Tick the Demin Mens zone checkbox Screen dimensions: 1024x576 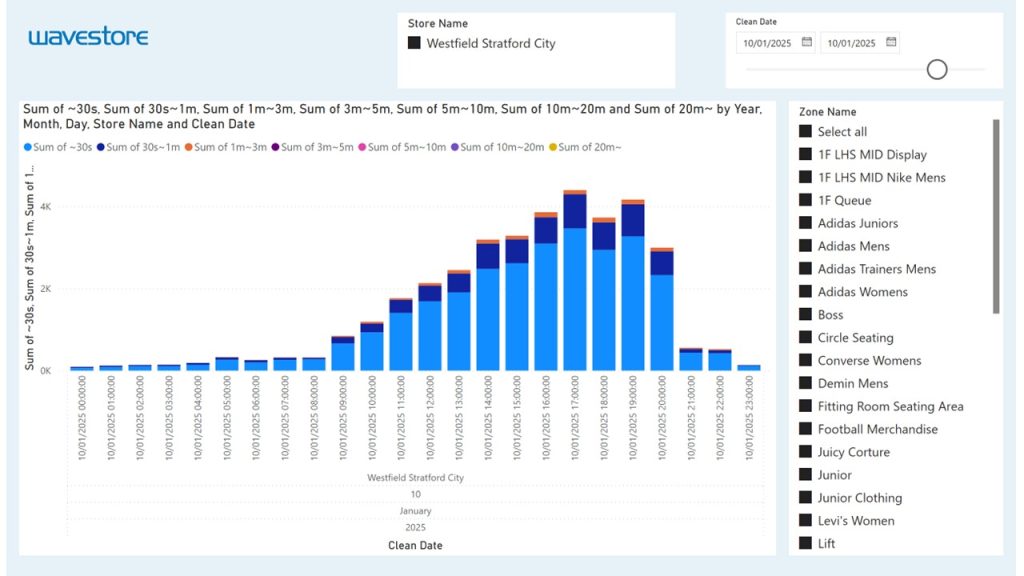point(805,383)
